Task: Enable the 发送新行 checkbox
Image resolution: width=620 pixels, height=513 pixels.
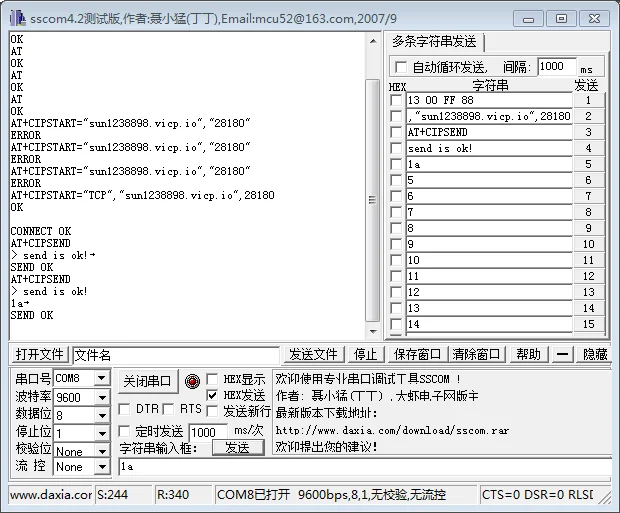Action: (212, 411)
